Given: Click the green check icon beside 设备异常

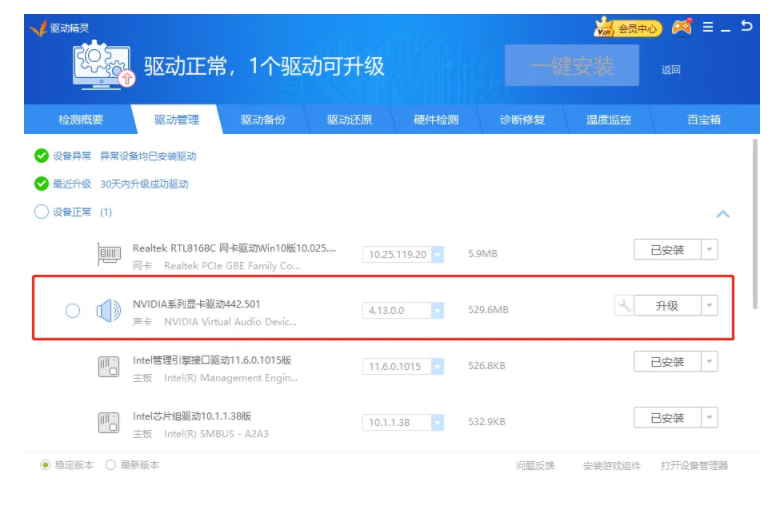Looking at the screenshot, I should coord(41,156).
